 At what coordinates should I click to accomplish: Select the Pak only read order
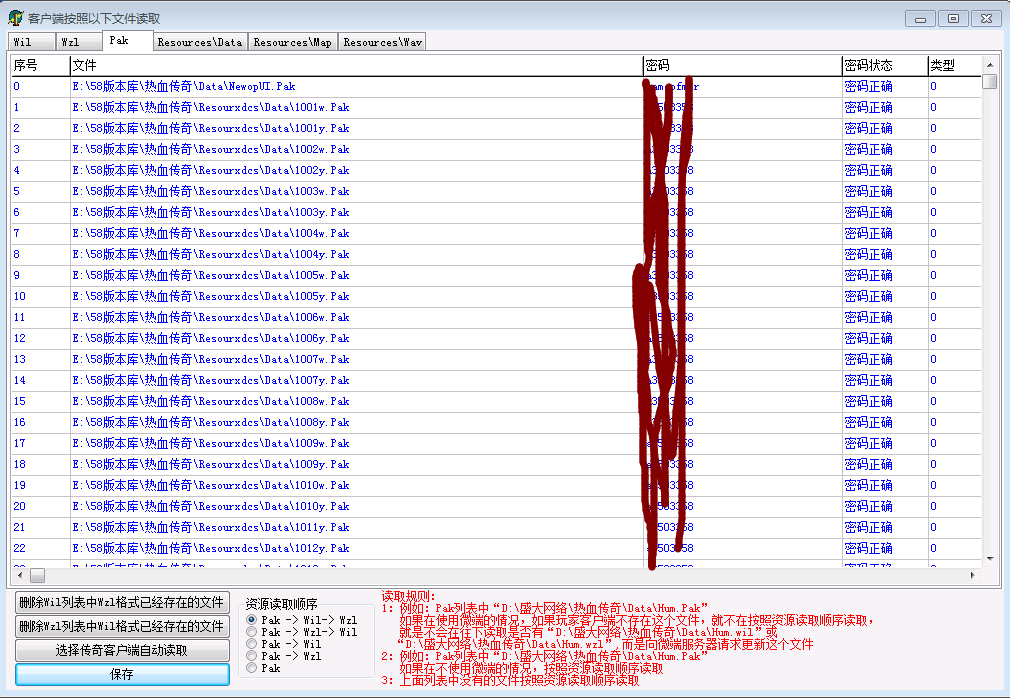coord(264,668)
